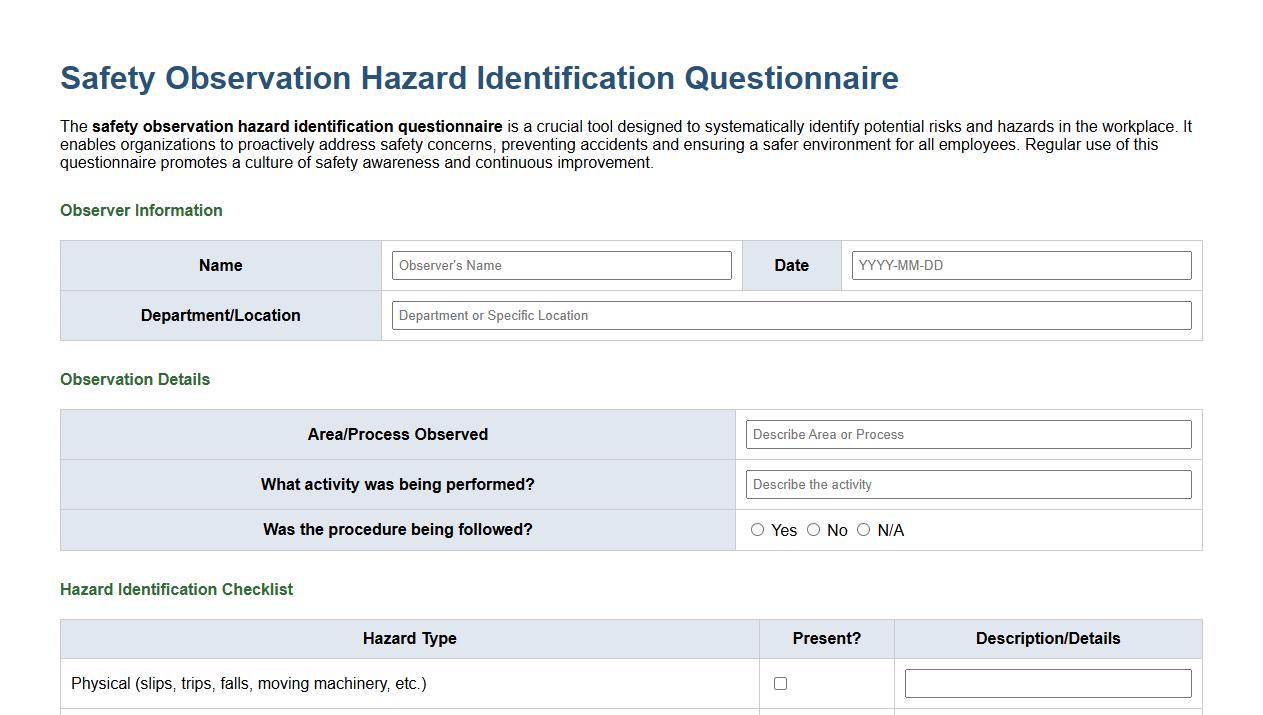Click the Present? column header
The width and height of the screenshot is (1263, 715).
[x=826, y=638]
